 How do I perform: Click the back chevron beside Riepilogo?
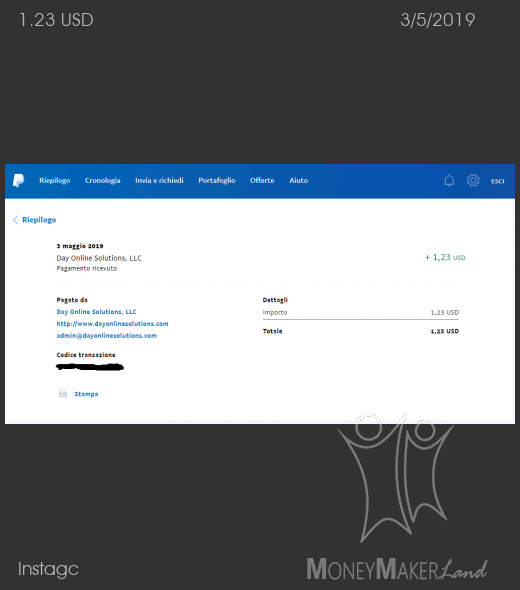tap(15, 220)
